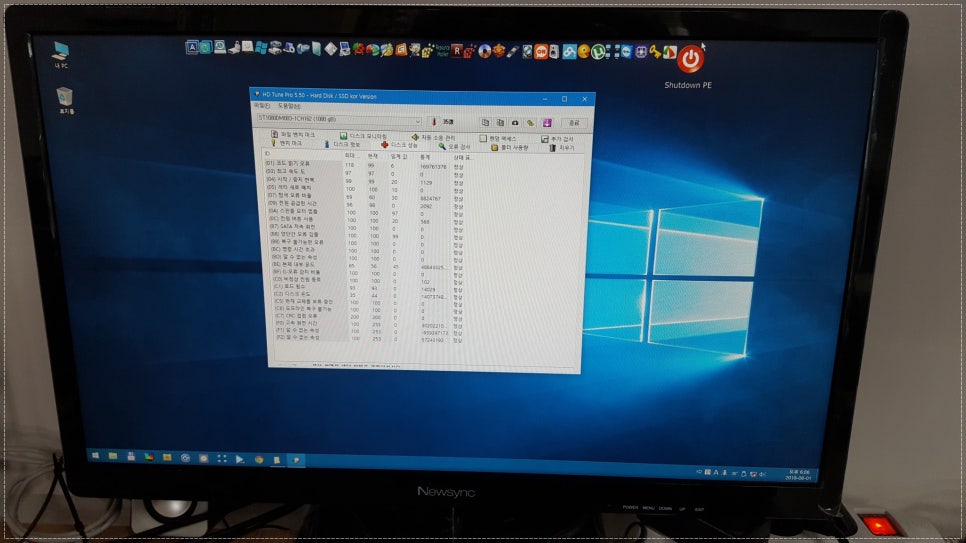Click the active HD Tune taskbar button

click(296, 460)
